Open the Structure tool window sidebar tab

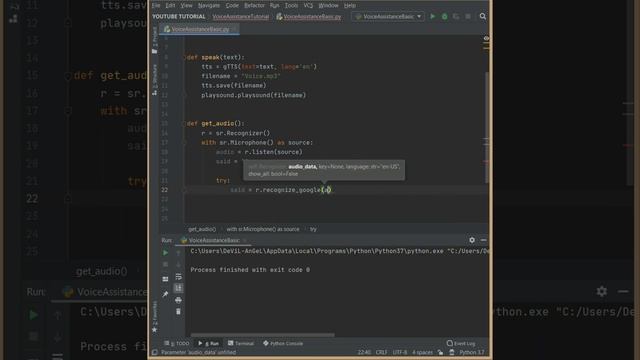click(154, 80)
